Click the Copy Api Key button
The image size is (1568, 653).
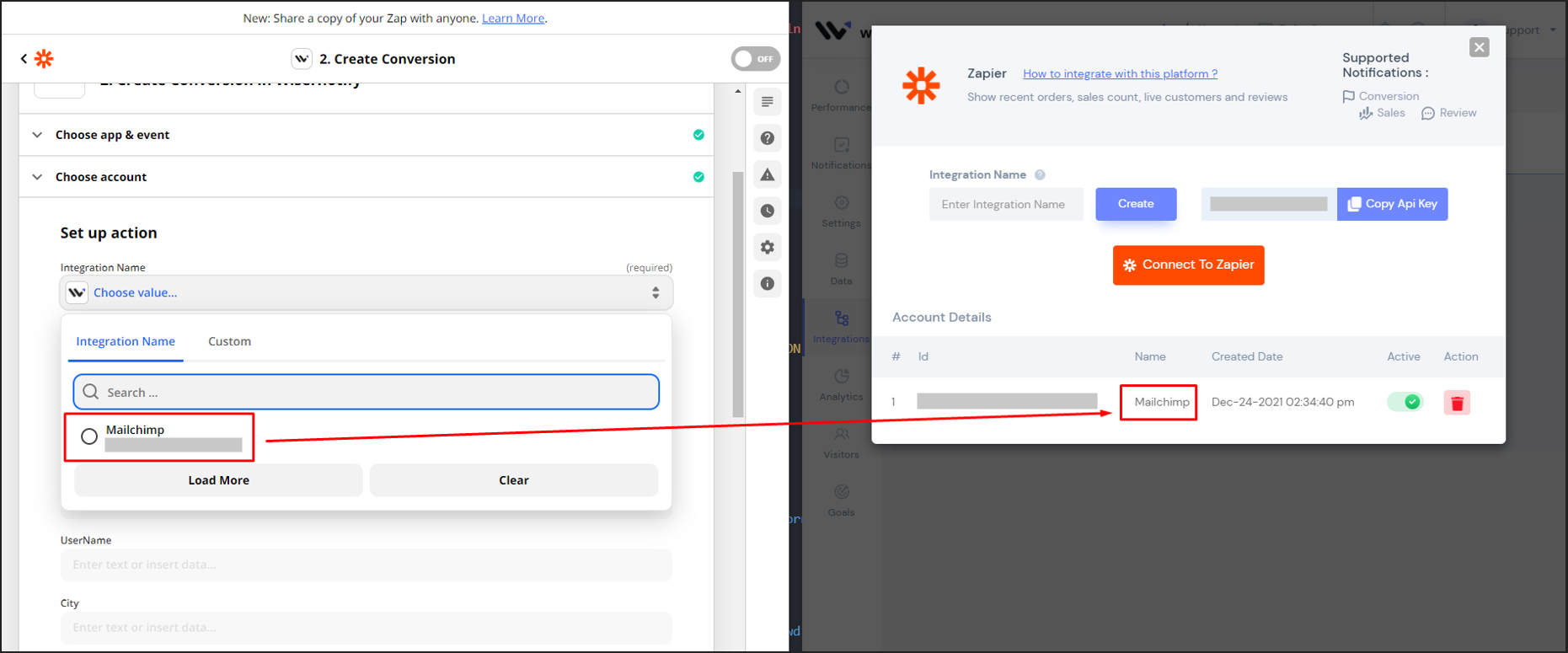tap(1392, 204)
